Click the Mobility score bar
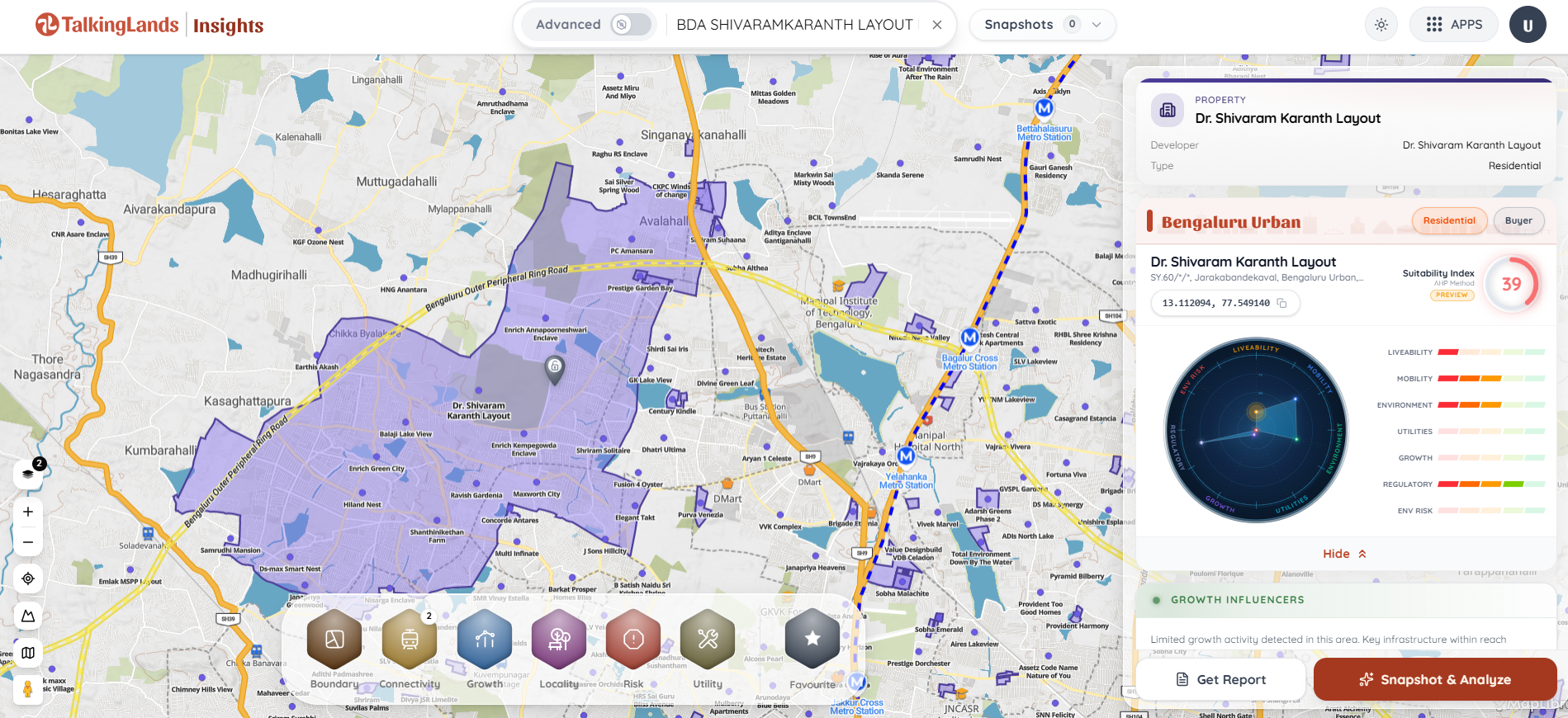 [1491, 379]
